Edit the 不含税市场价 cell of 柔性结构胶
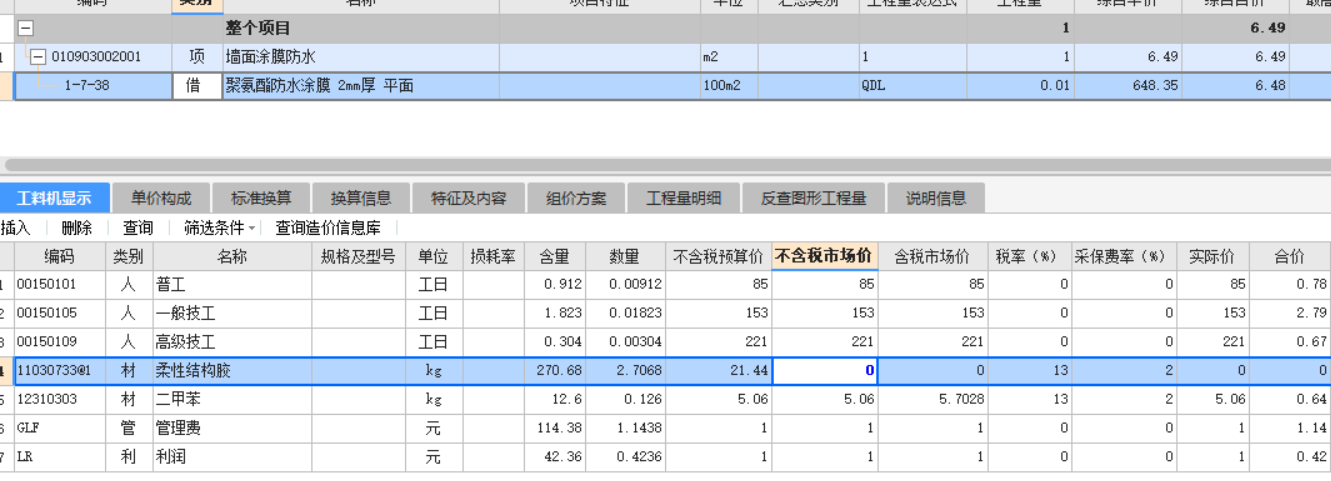1331x481 pixels. [x=825, y=371]
